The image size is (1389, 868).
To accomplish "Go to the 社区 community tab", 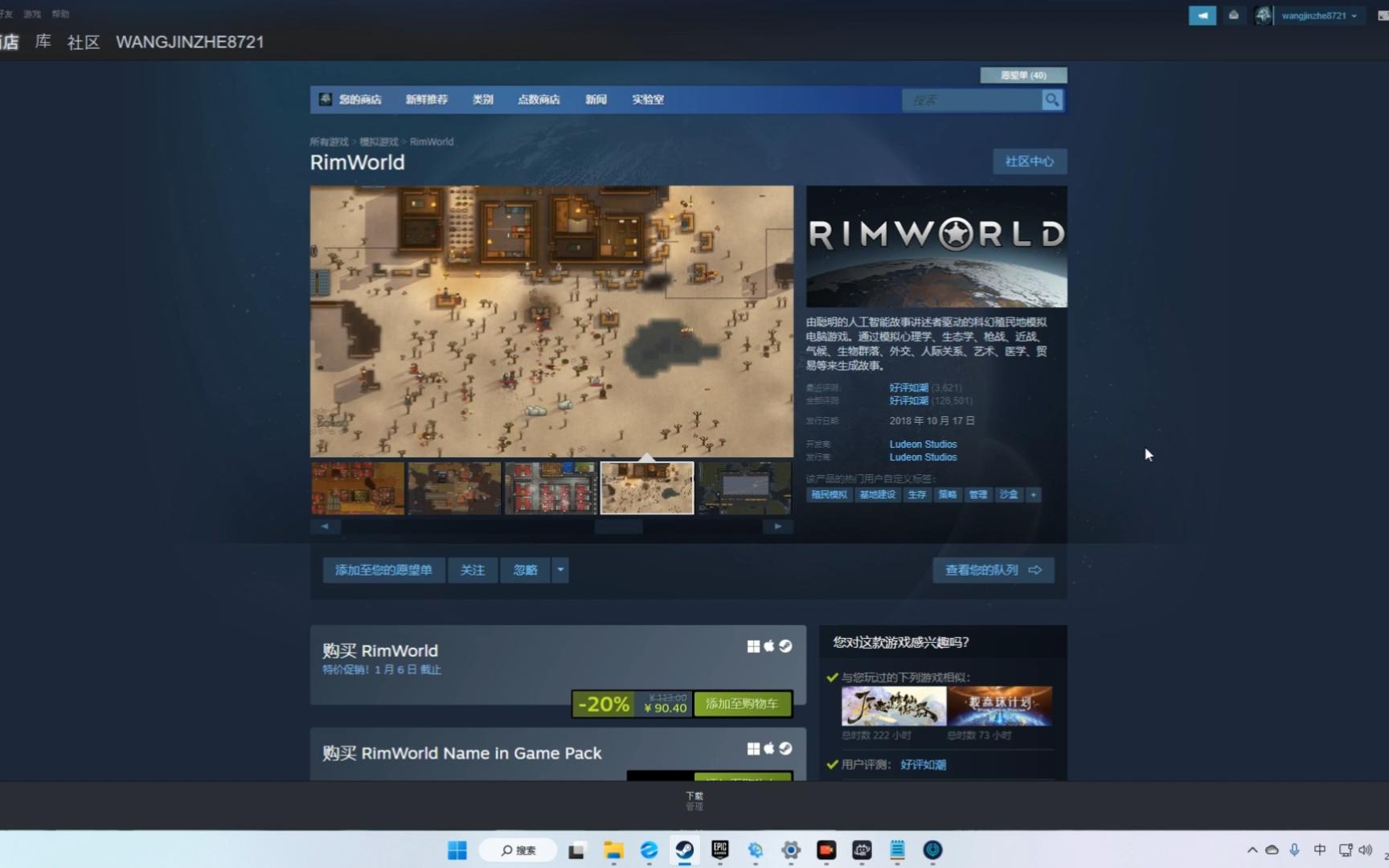I will click(x=84, y=42).
